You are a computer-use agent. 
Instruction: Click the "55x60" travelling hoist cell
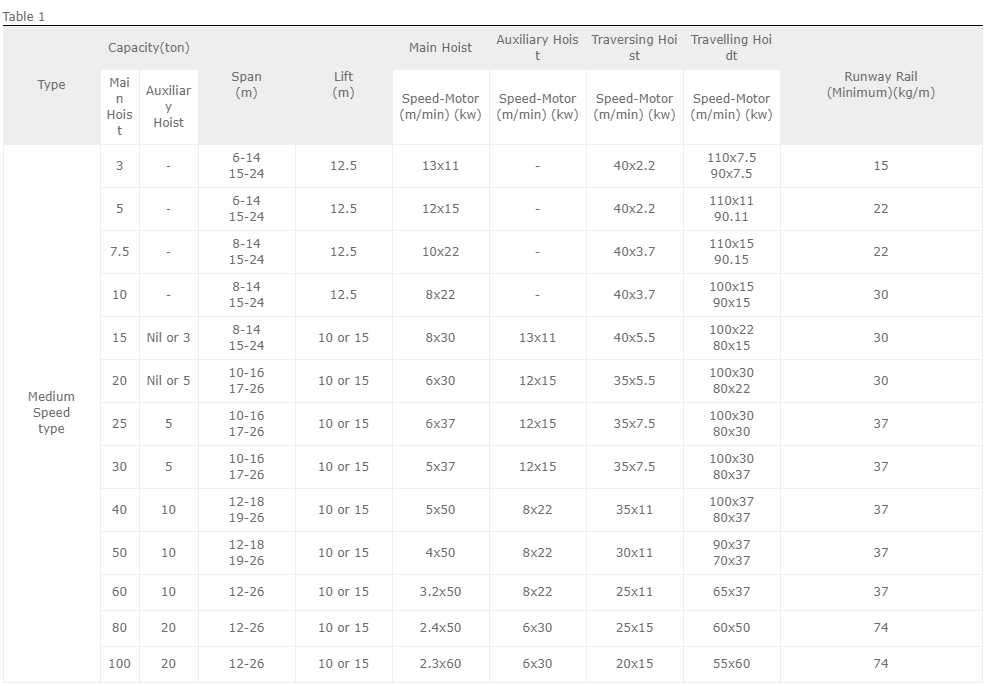click(731, 664)
